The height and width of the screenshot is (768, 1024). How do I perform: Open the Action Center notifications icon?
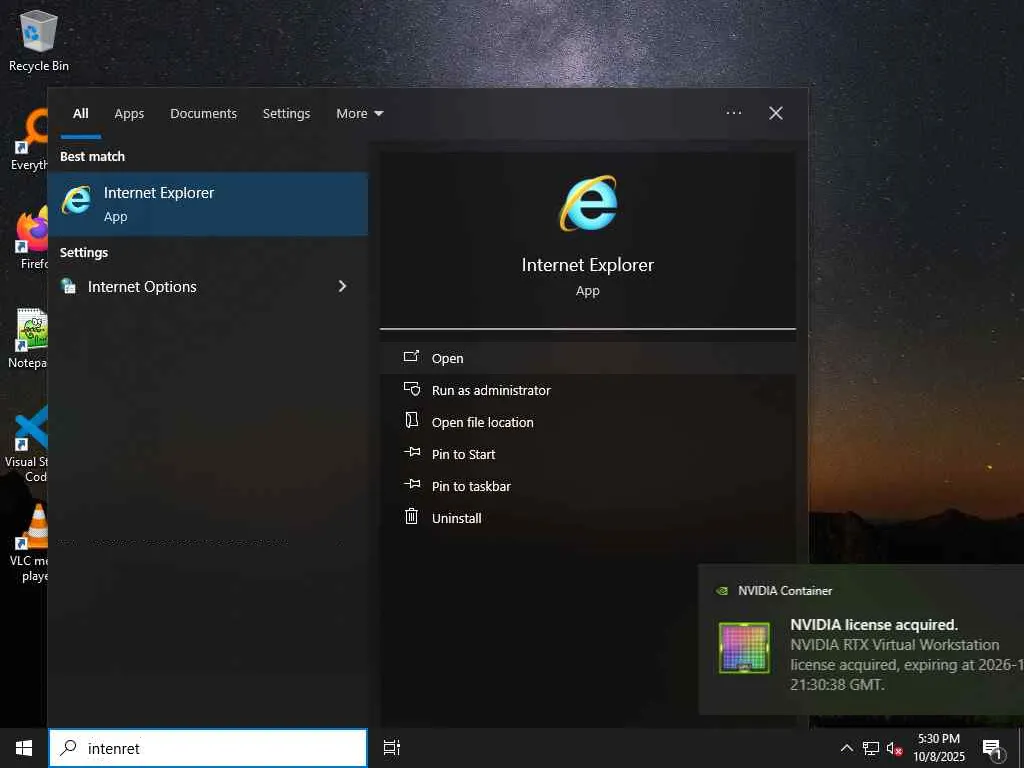click(993, 750)
